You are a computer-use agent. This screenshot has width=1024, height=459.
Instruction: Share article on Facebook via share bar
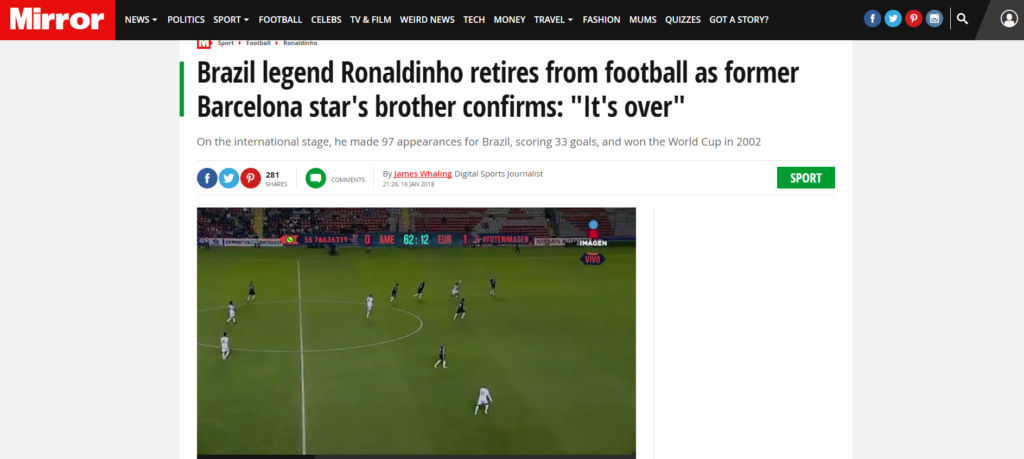pyautogui.click(x=207, y=178)
